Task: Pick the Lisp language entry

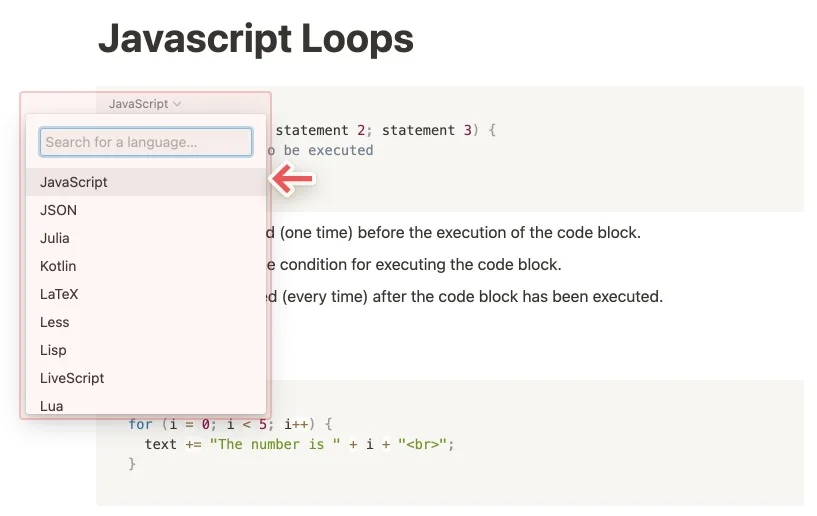Action: click(x=53, y=350)
